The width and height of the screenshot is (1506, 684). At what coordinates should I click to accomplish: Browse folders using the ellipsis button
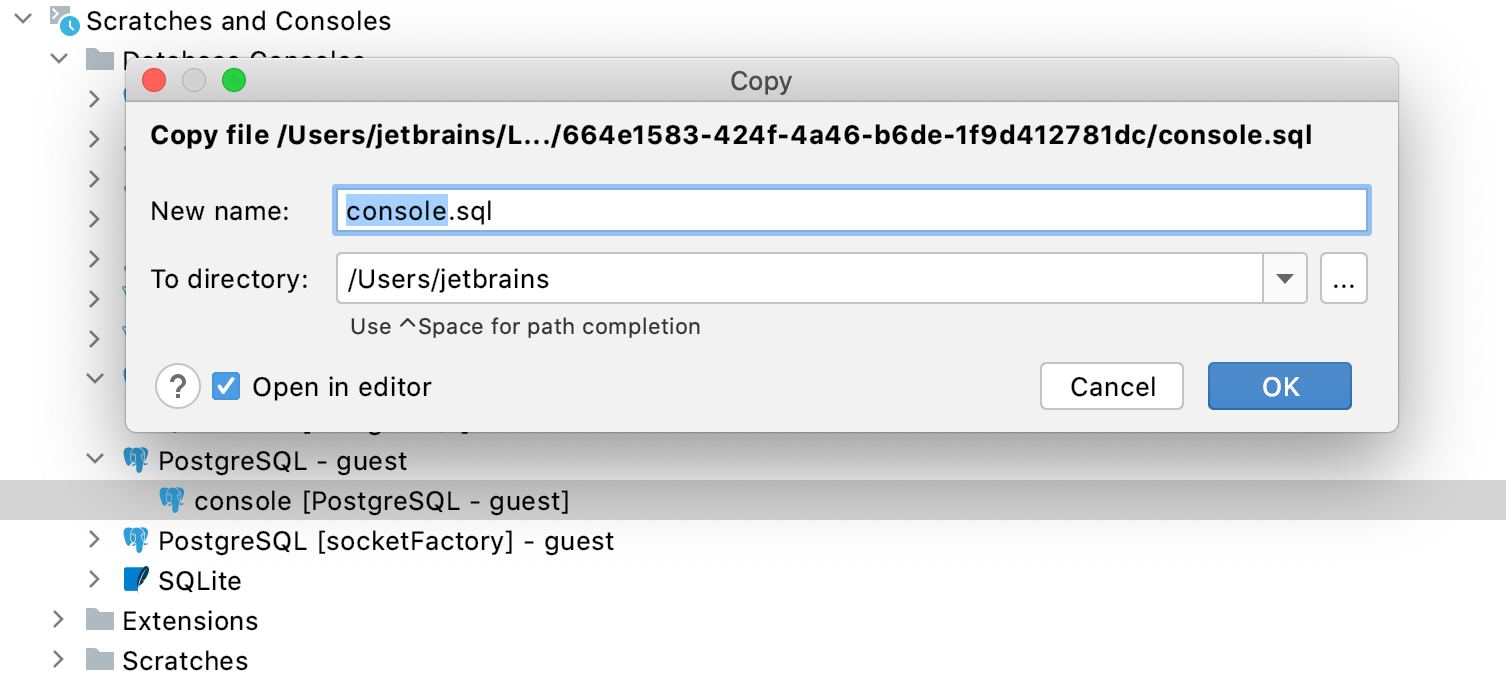coord(1343,278)
